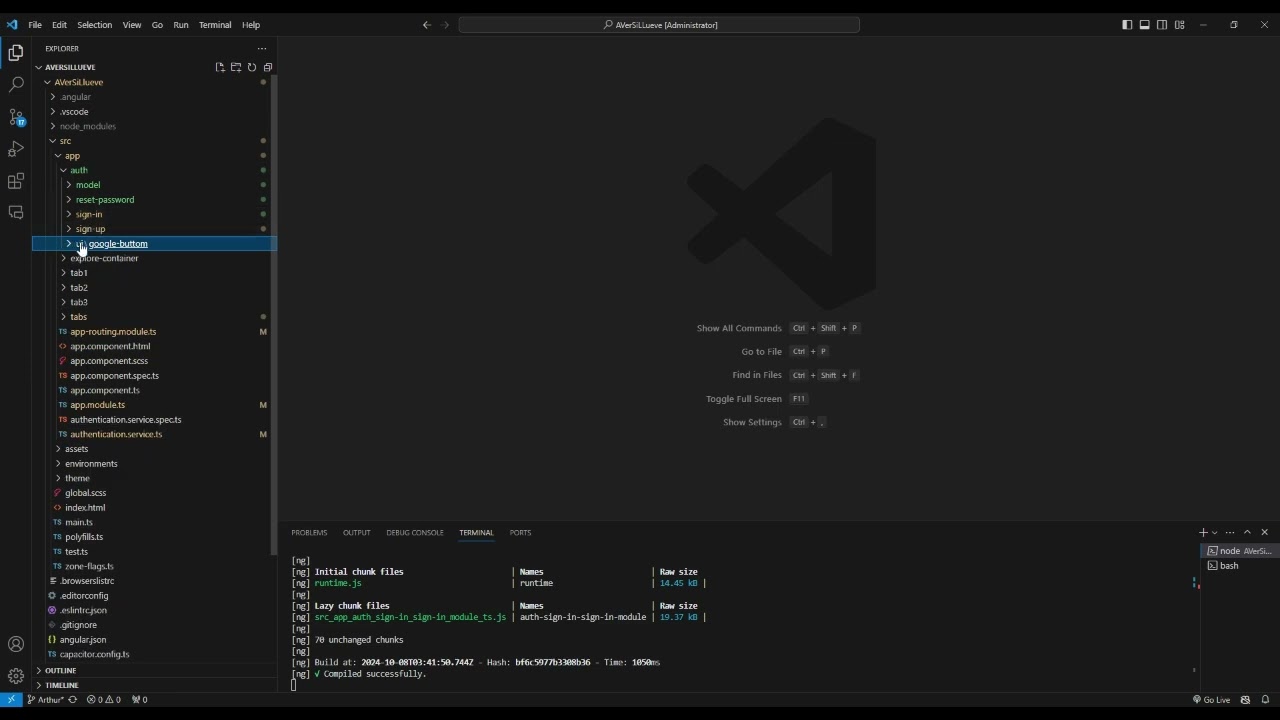Close the terminal panel
Screen dimensions: 1280x720
[1264, 533]
